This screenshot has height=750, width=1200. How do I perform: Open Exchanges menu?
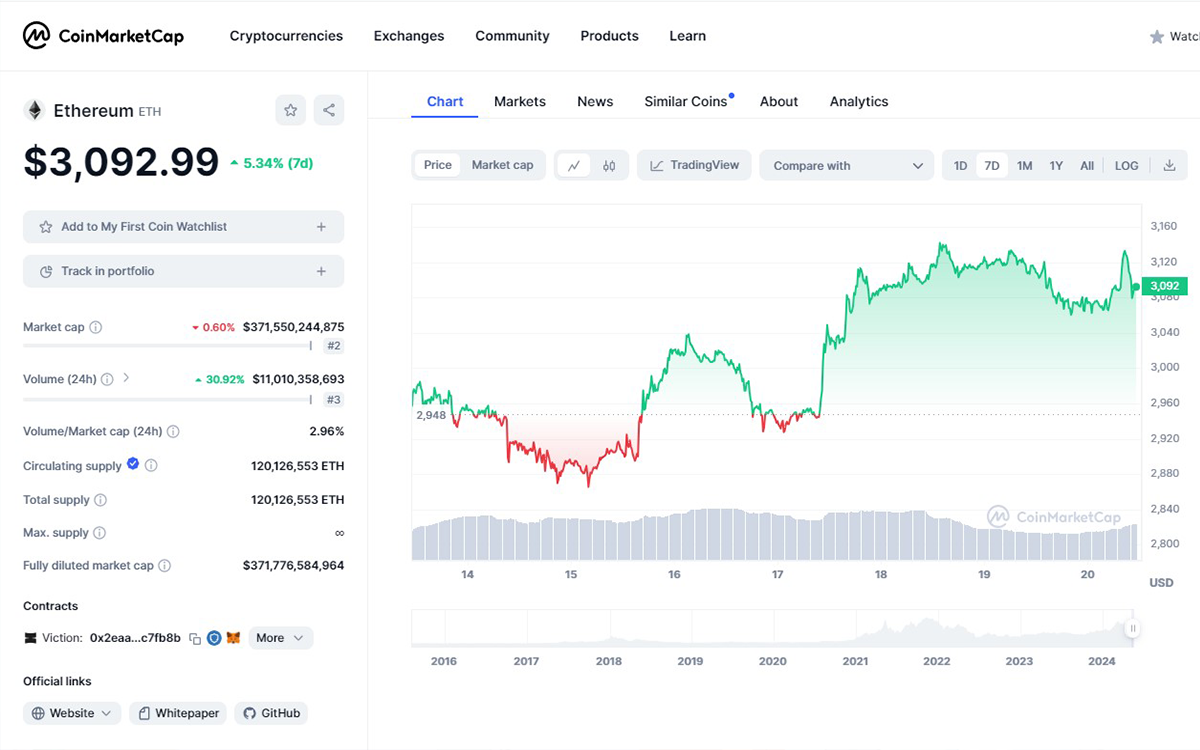409,36
